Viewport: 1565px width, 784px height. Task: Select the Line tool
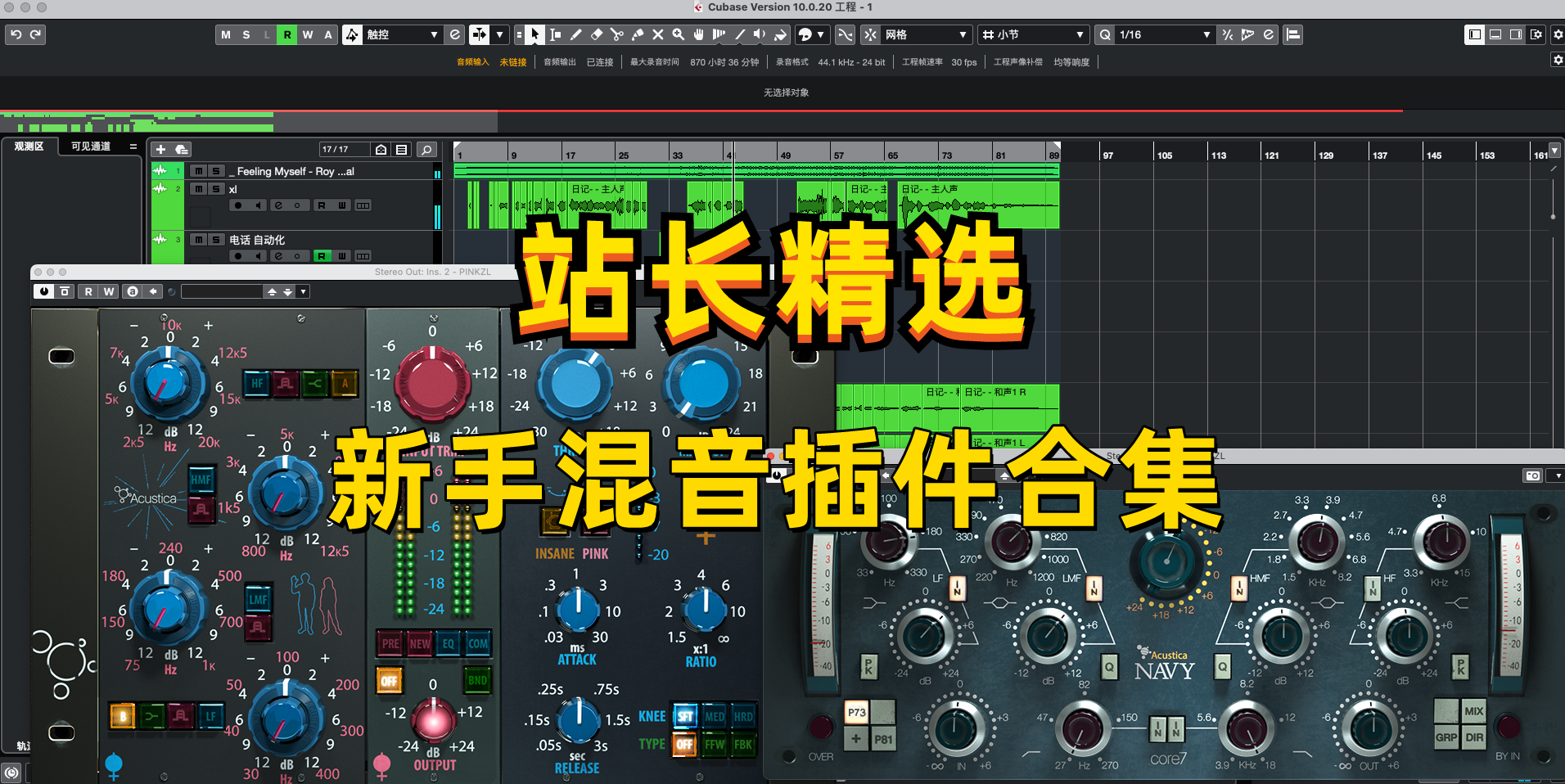tap(740, 34)
